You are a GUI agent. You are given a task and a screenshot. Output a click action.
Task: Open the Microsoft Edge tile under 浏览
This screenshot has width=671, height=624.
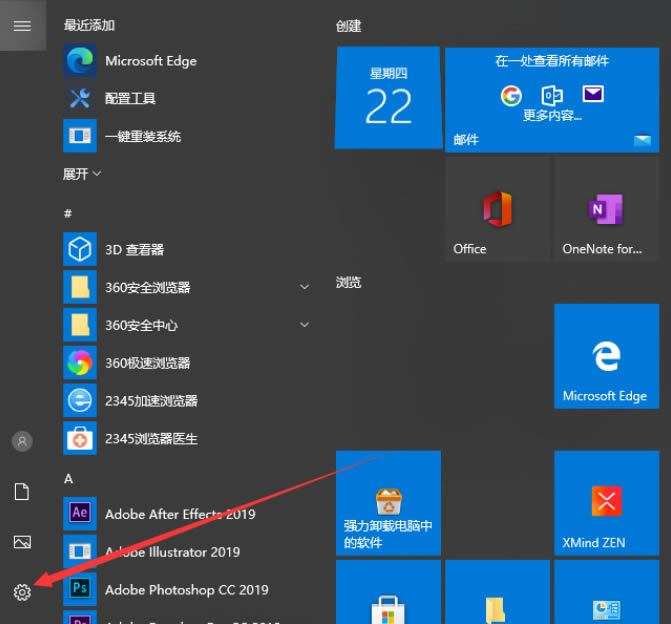pyautogui.click(x=606, y=356)
